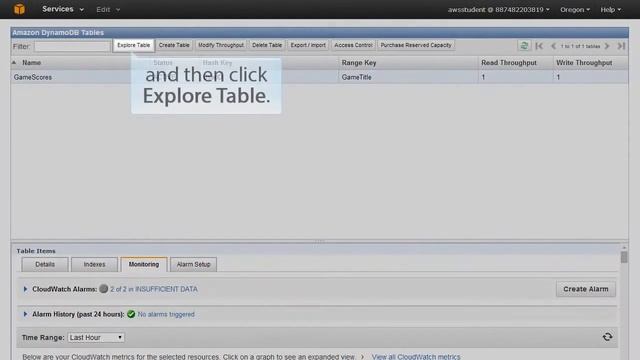Screen dimensions: 640x360
Task: Go to next page of tables
Action: tap(607, 46)
